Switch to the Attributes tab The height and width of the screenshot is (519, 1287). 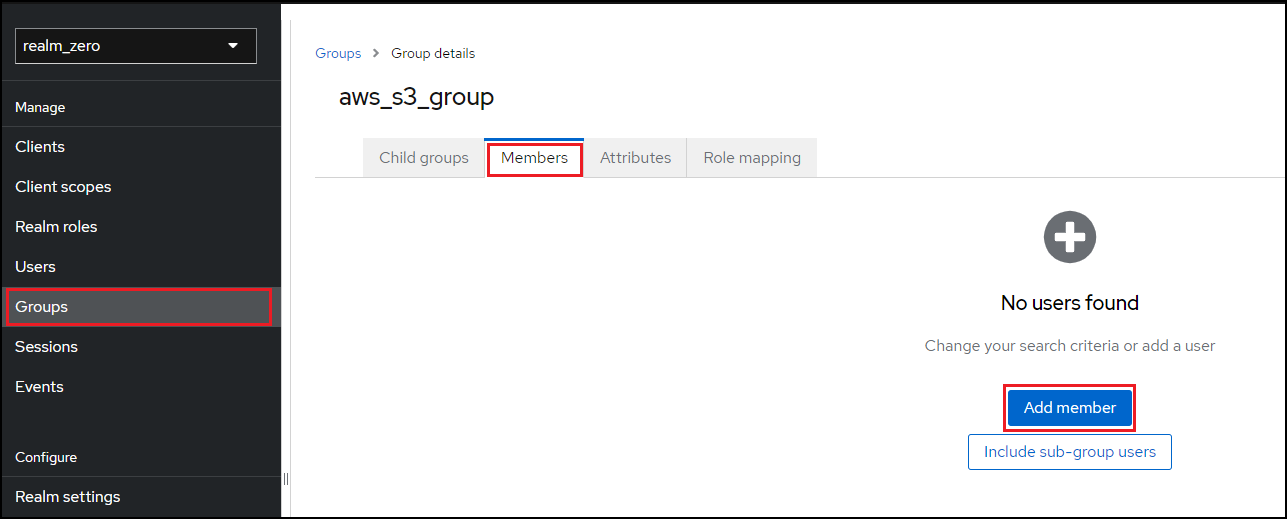pos(635,158)
